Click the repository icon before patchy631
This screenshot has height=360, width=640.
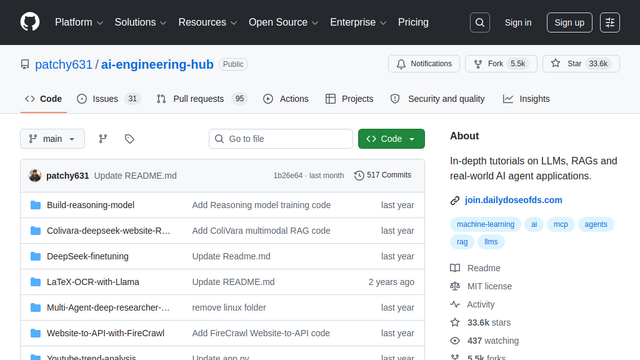tap(25, 64)
